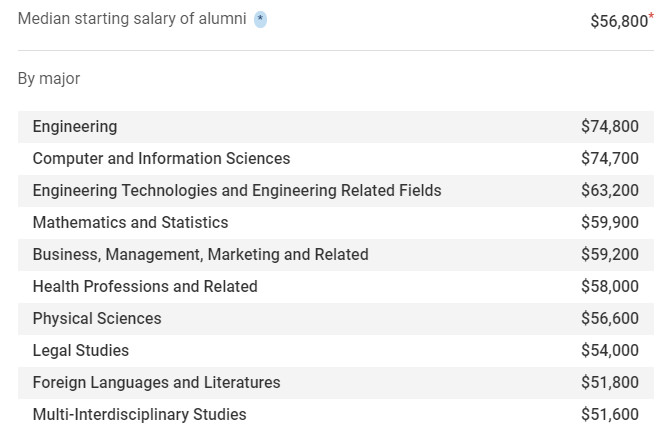This screenshot has width=665, height=428.
Task: Select the Legal Studies row
Action: pos(81,350)
